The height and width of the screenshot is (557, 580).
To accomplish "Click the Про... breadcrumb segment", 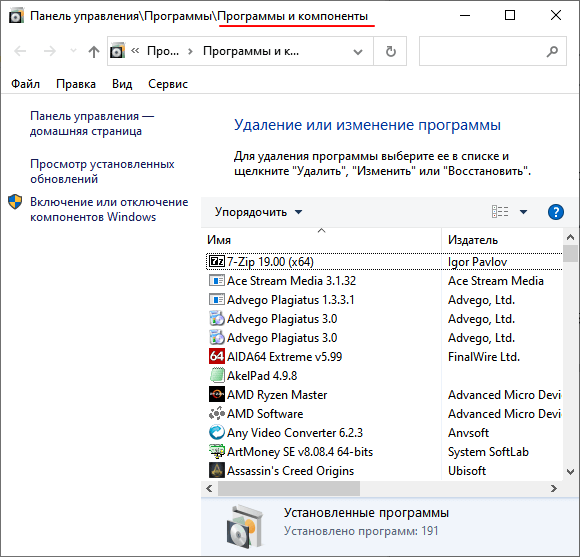I will tap(163, 51).
